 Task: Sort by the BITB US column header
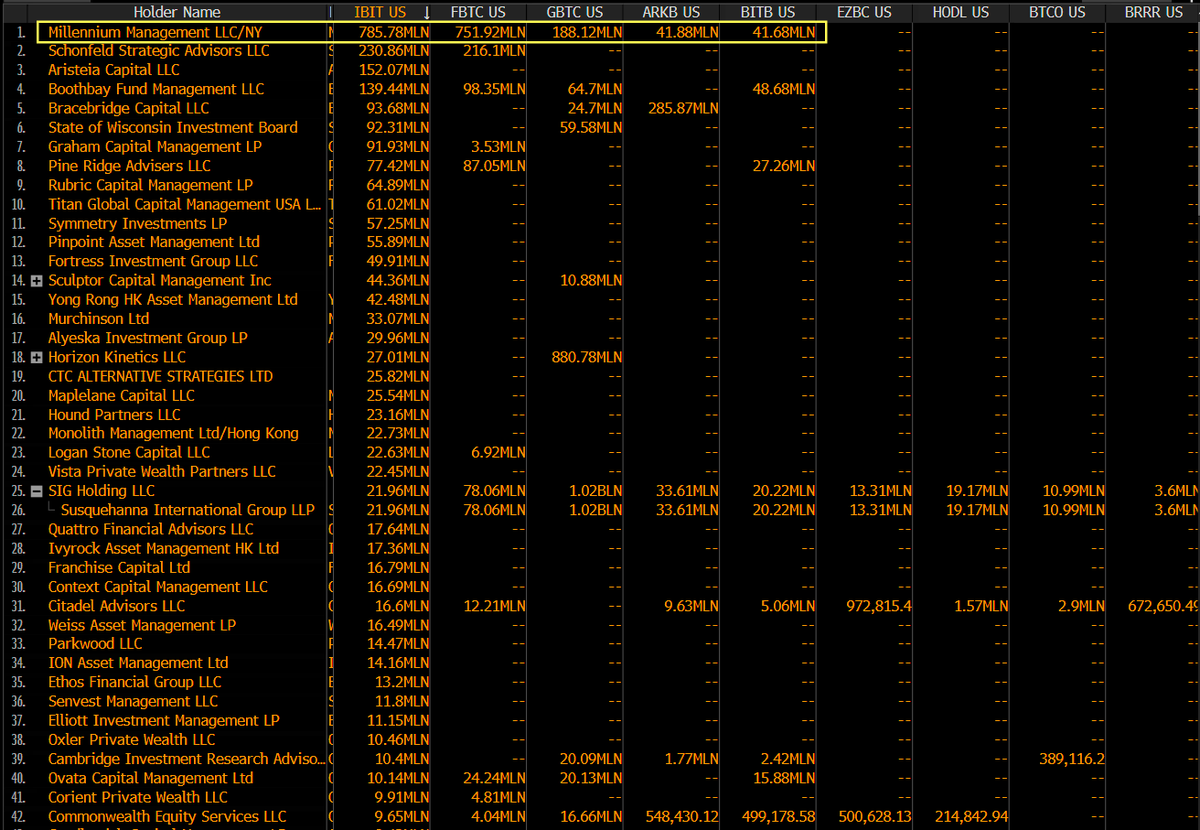pos(768,12)
